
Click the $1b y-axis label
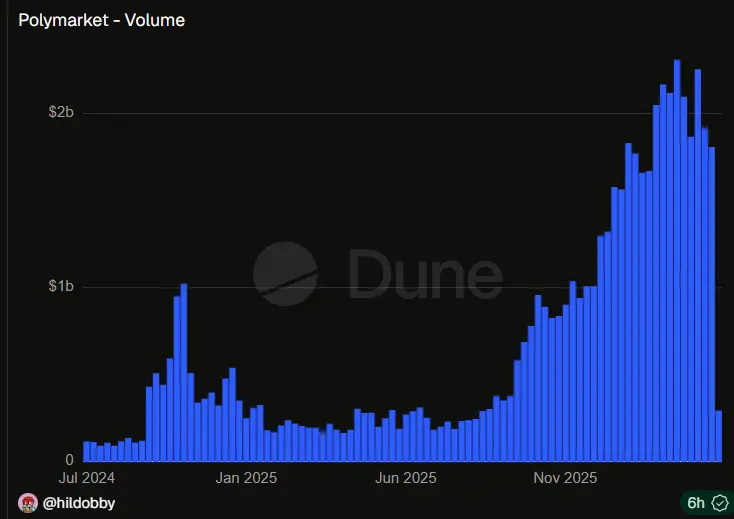tap(61, 286)
